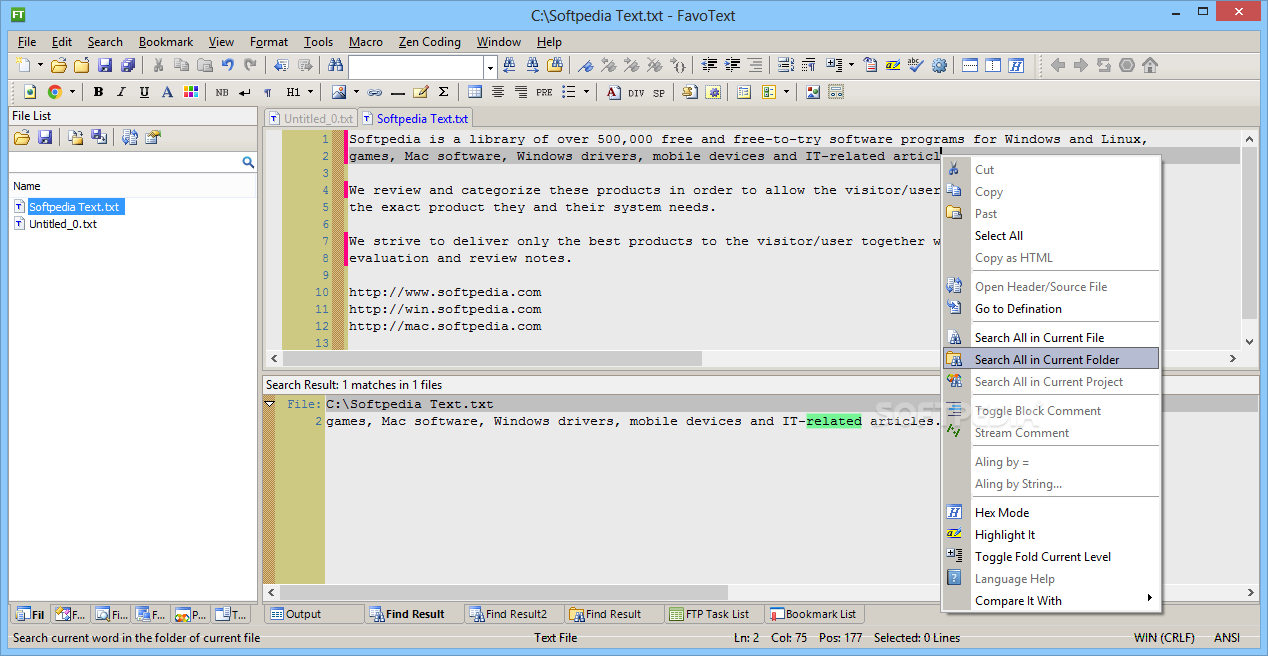Switch to the Softpedia Text.txt editor tab
1268x656 pixels.
(415, 118)
